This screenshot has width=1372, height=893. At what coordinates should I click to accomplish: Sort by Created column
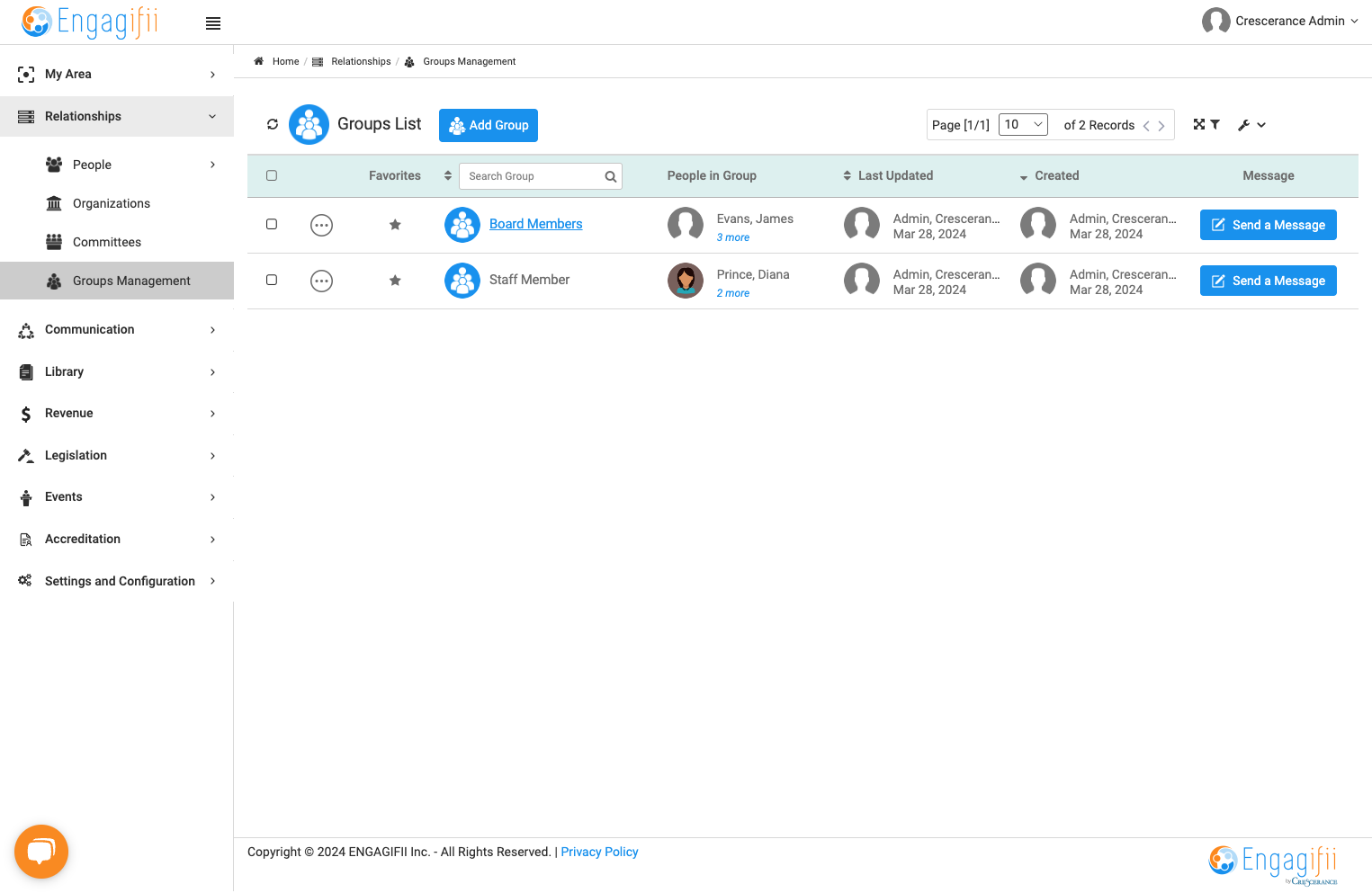(x=1049, y=176)
